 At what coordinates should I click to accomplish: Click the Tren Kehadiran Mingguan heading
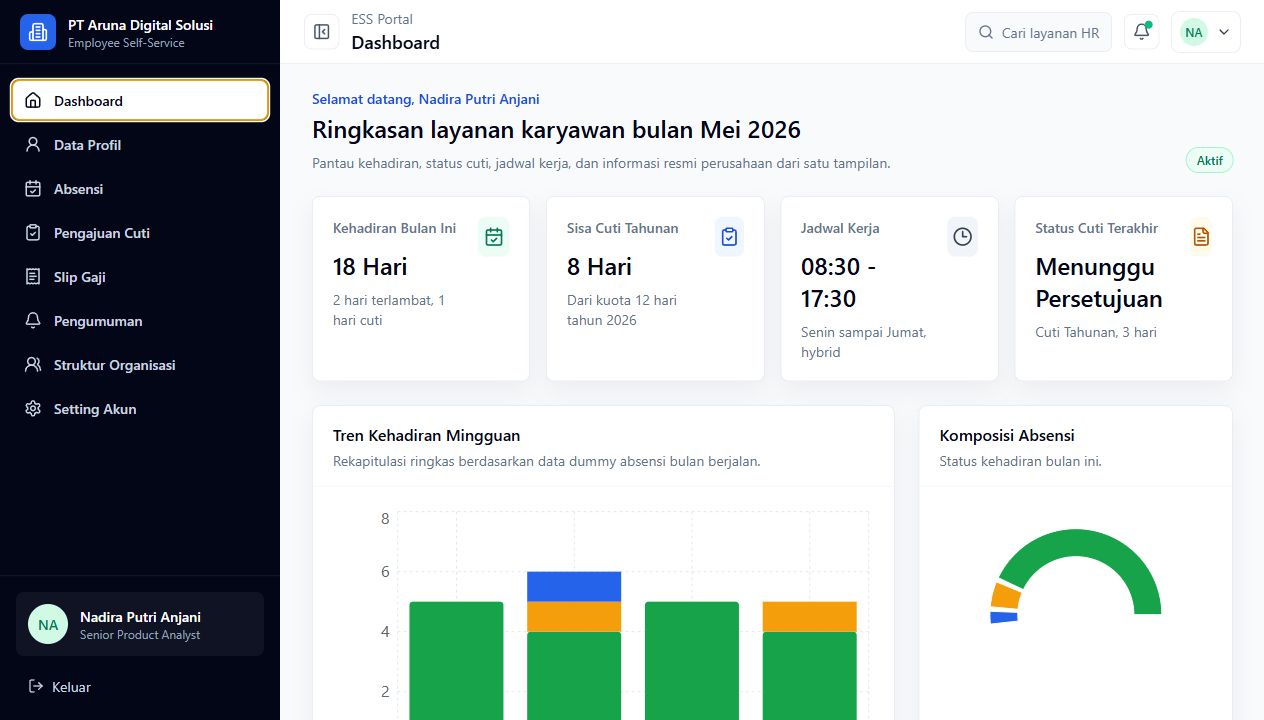pyautogui.click(x=426, y=435)
